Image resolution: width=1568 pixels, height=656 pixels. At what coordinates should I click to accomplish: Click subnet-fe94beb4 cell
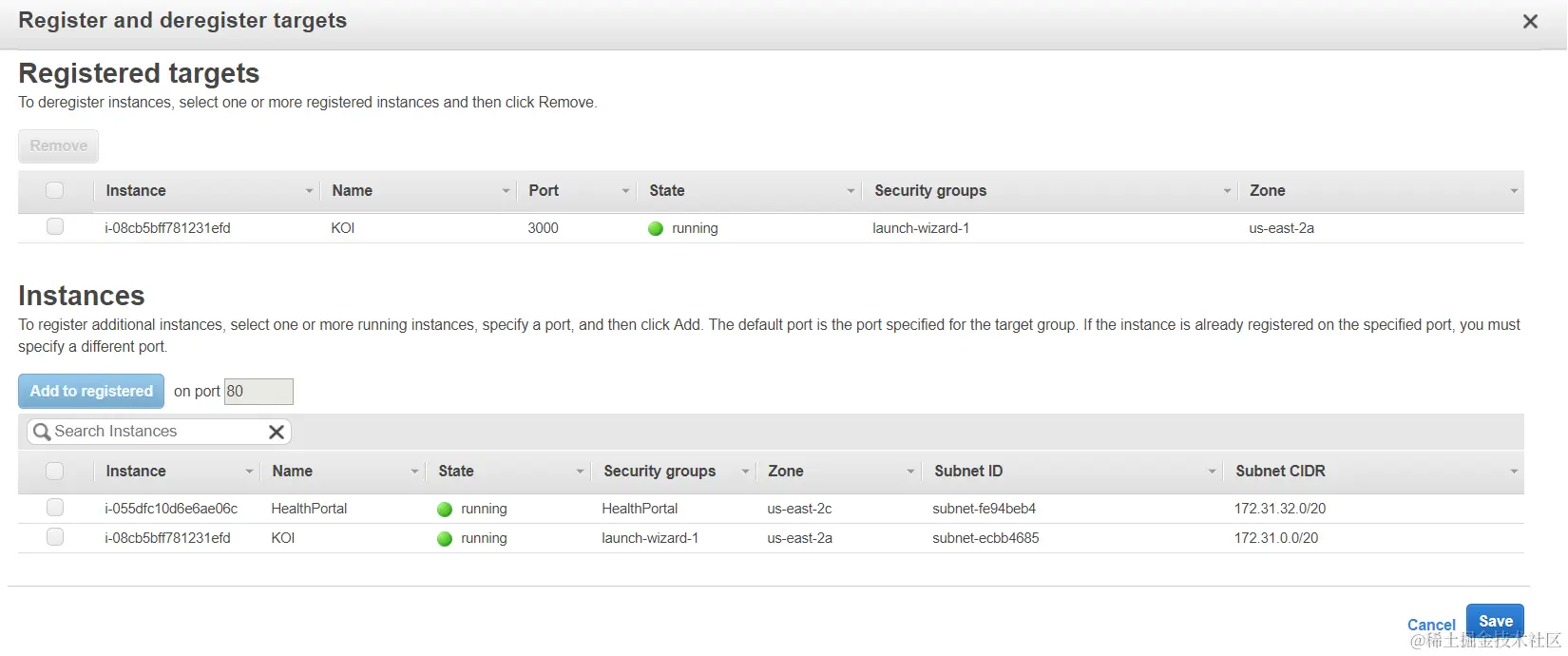(984, 509)
